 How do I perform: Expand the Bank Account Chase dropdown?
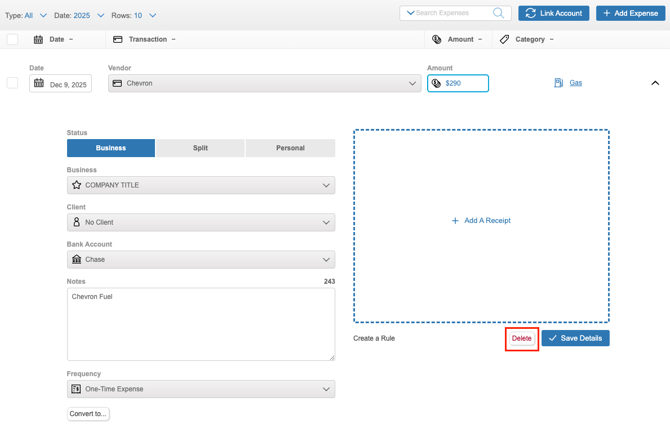pyautogui.click(x=201, y=259)
